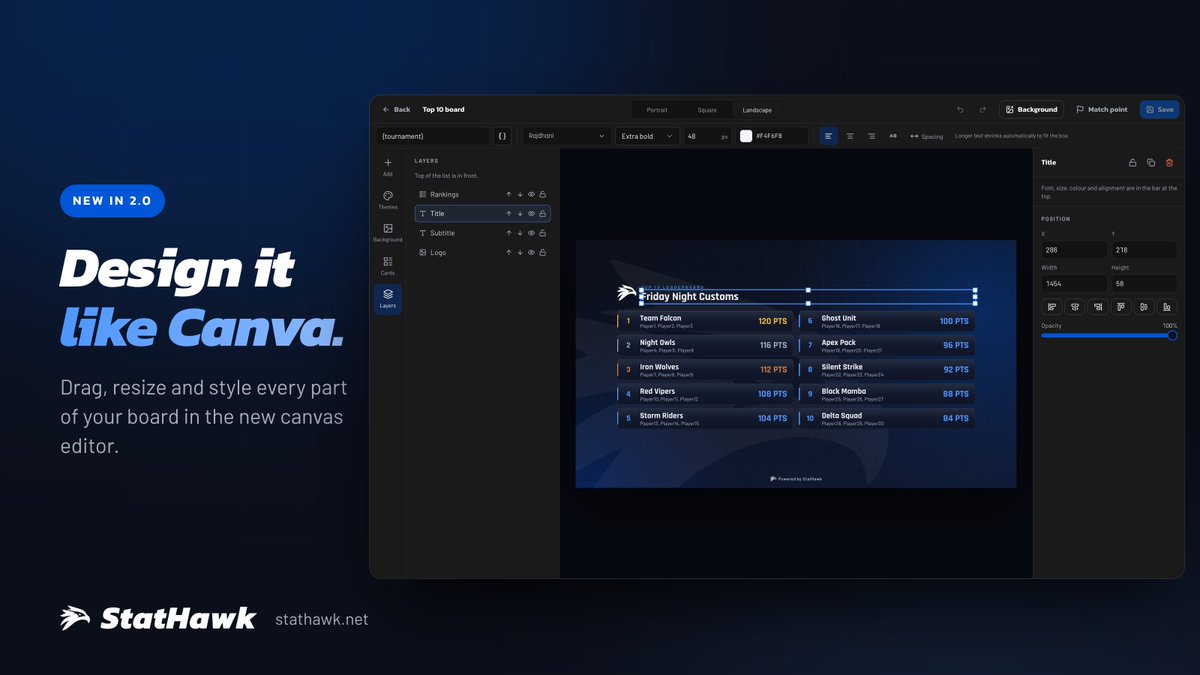Select the Logo layer row

pos(483,252)
